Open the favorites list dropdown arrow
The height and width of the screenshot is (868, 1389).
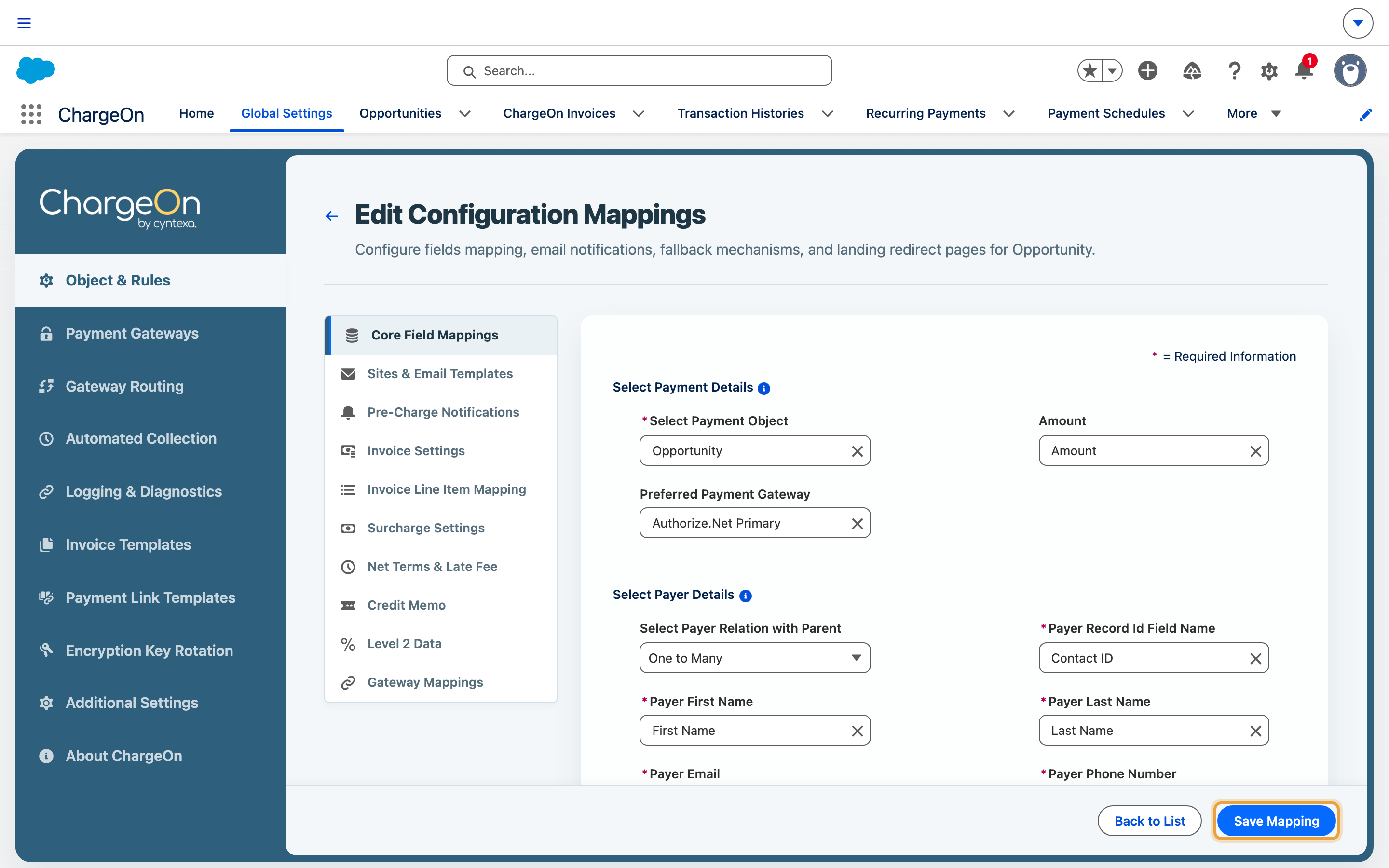pos(1112,70)
